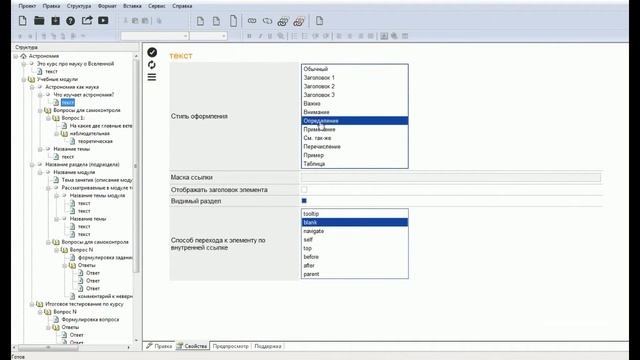Viewport: 640px width, 360px height.
Task: Select 'Заголовок 1' style
Action: point(355,78)
